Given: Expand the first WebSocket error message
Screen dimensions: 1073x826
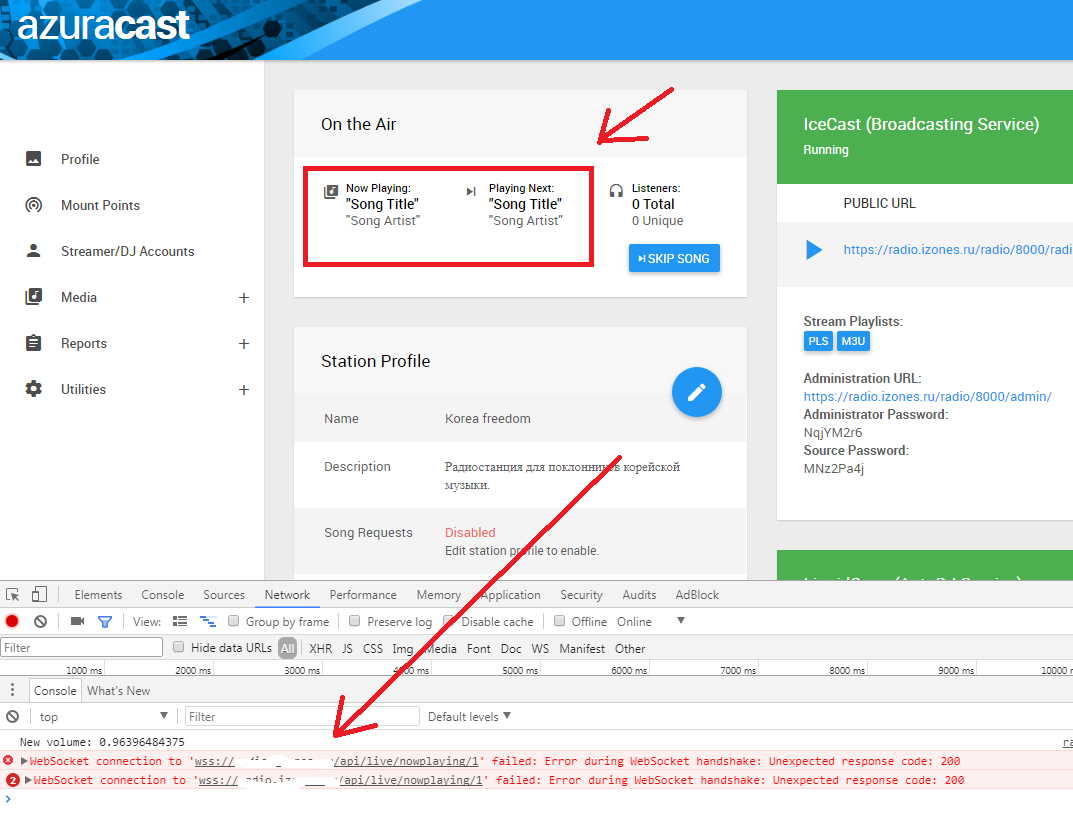Looking at the screenshot, I should 25,761.
